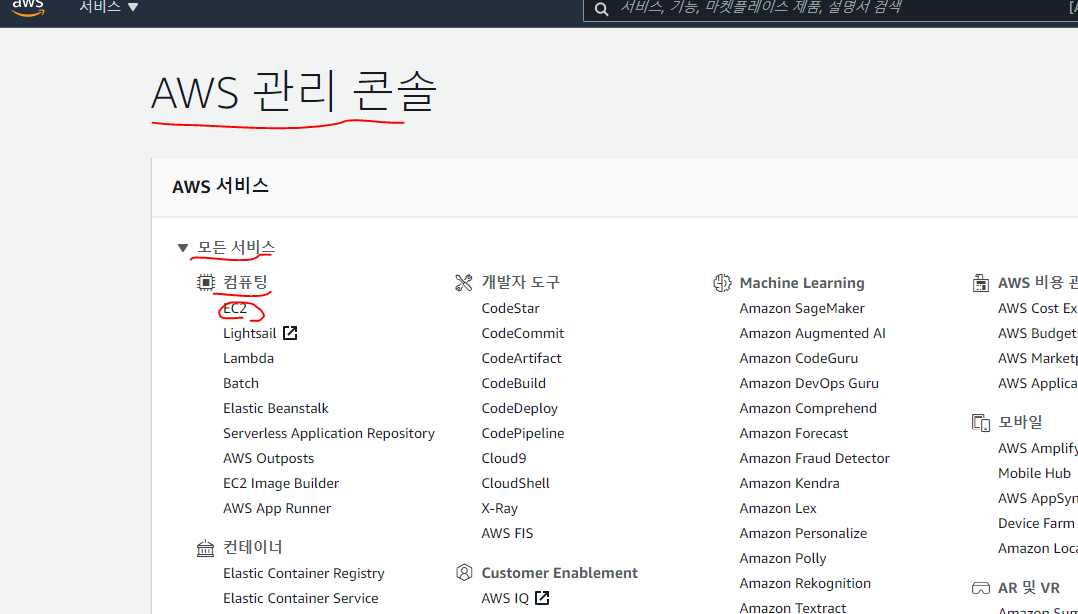Click the Machine Learning brain icon

[x=722, y=283]
